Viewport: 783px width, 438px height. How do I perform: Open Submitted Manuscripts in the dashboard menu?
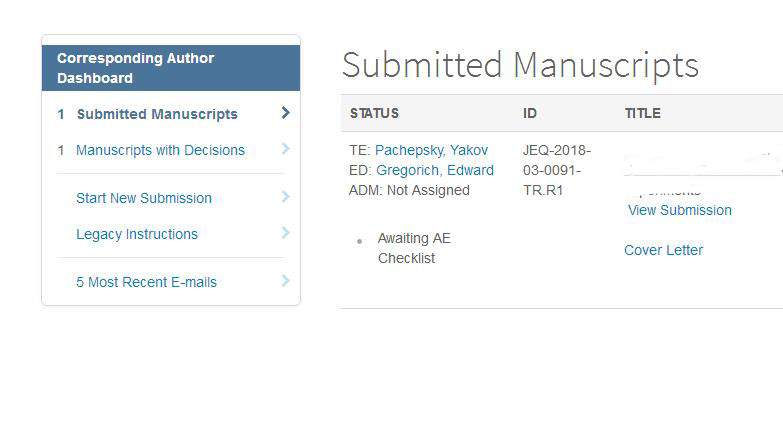point(157,114)
